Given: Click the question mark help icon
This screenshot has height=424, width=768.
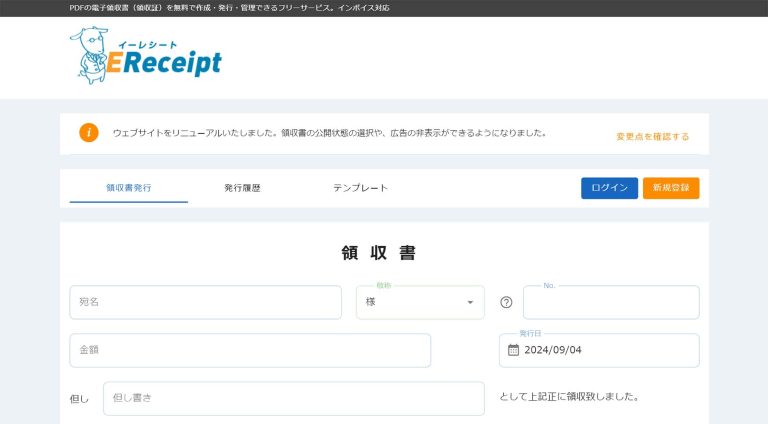Looking at the screenshot, I should coord(506,303).
